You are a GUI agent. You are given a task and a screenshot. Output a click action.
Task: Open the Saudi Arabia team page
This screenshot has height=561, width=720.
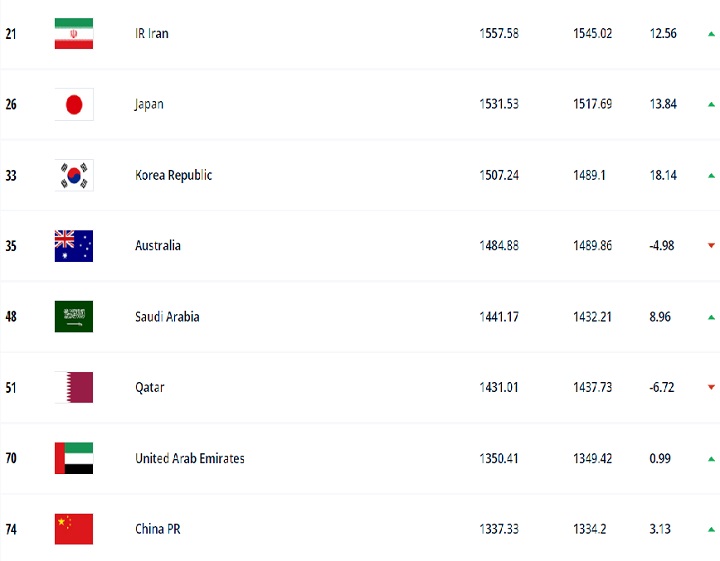pos(167,317)
